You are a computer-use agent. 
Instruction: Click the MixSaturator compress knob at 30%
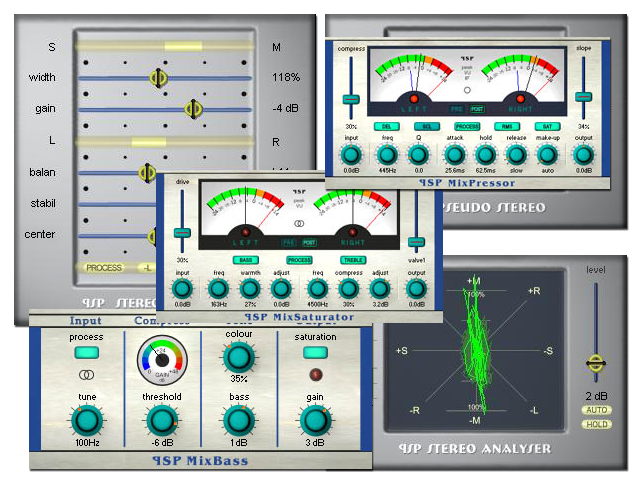(349, 289)
